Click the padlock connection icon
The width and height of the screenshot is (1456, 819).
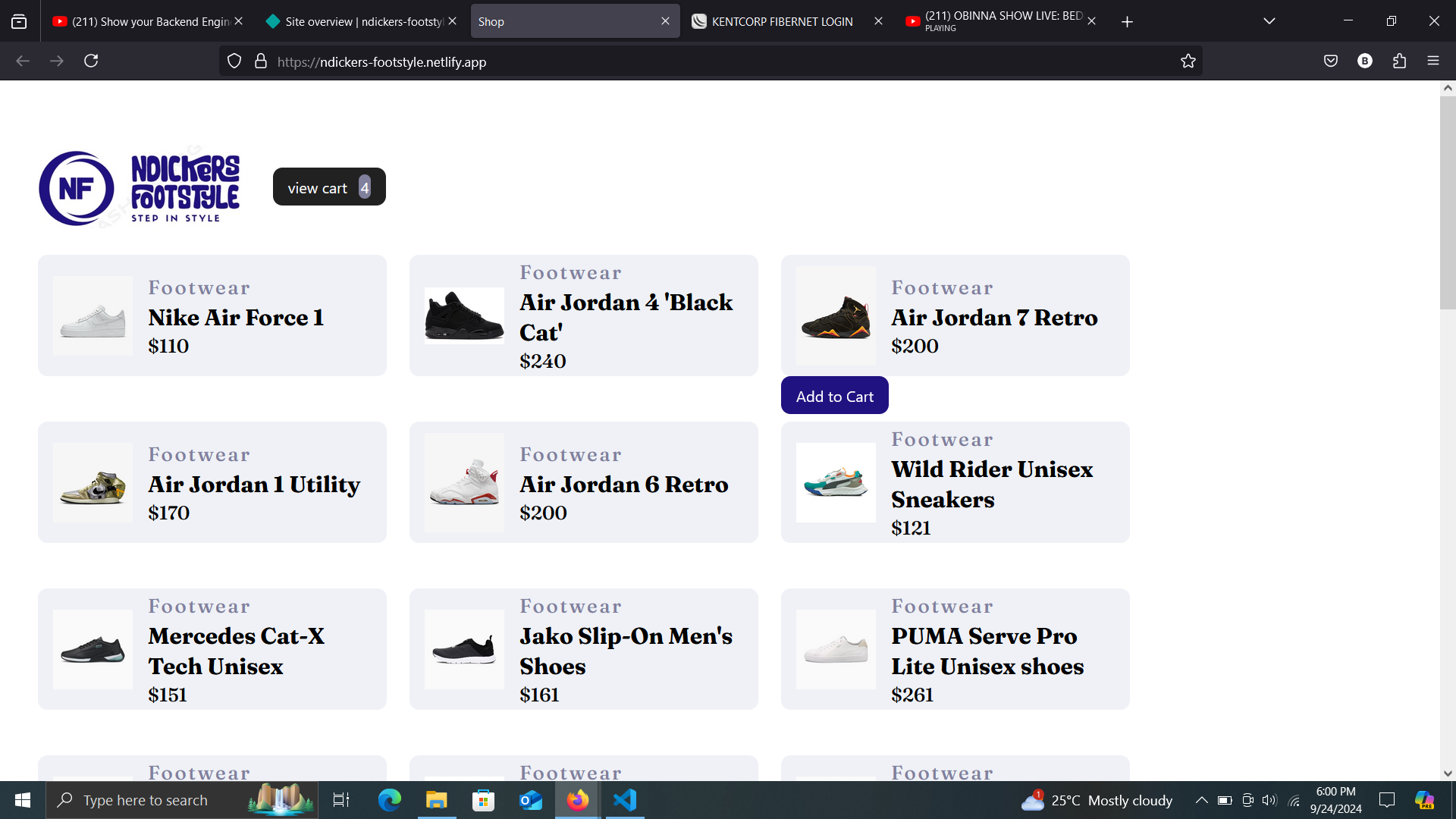(x=261, y=61)
